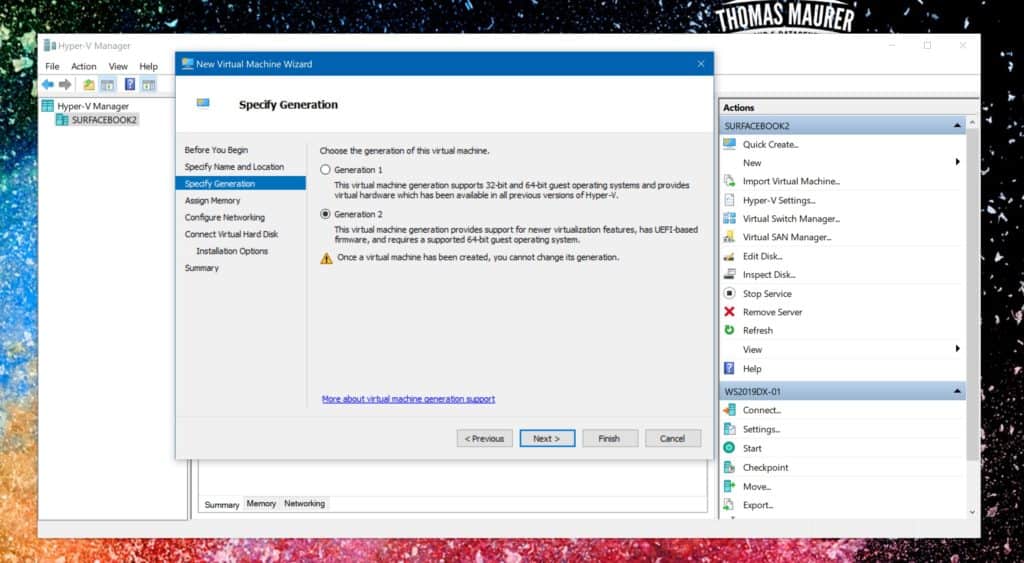The image size is (1024, 563).
Task: Click the Show/Hide console tree toolbar icon
Action: tap(107, 84)
